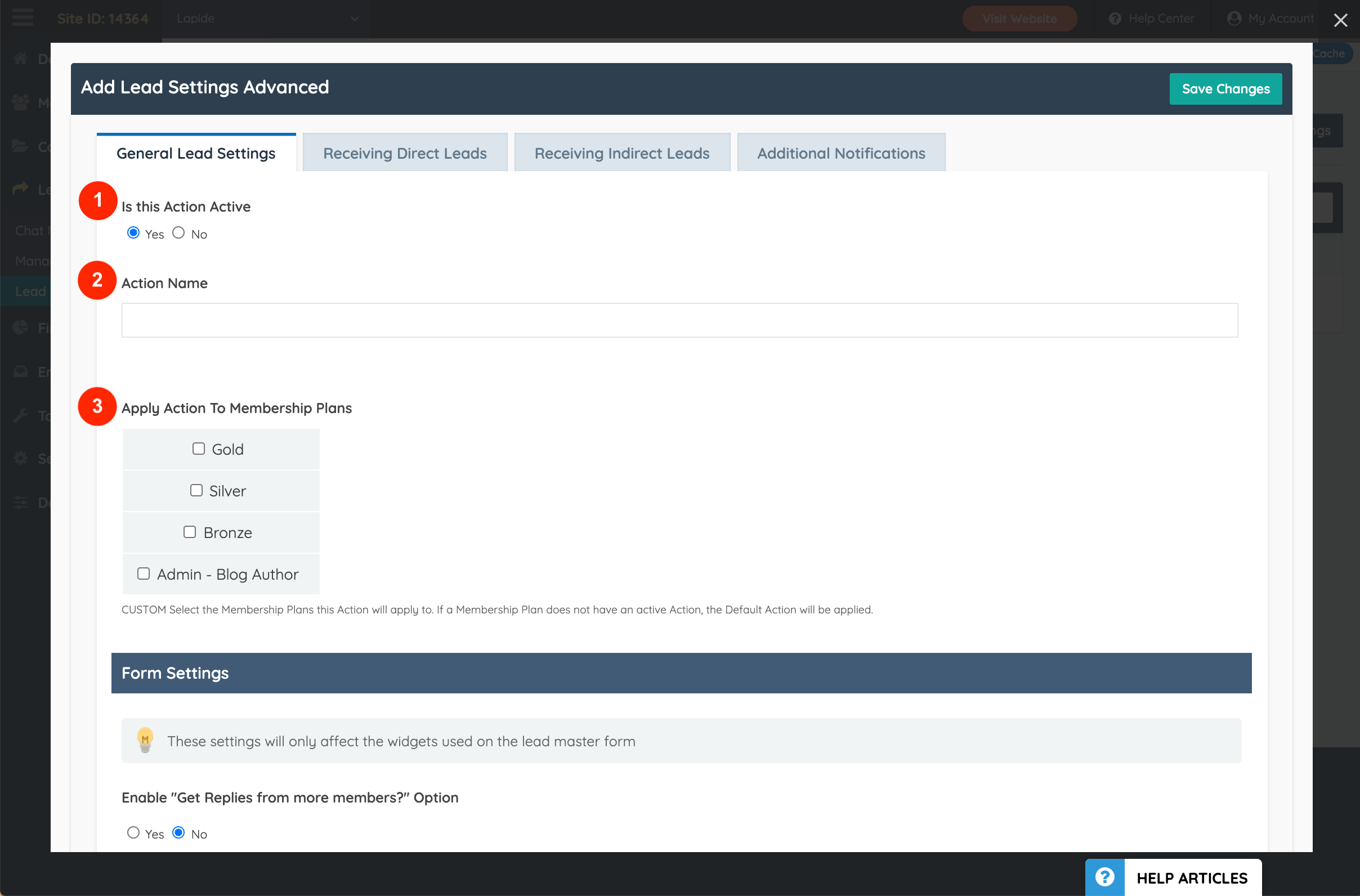Enable the Admin - Blog Author checkbox
1360x896 pixels.
(144, 574)
